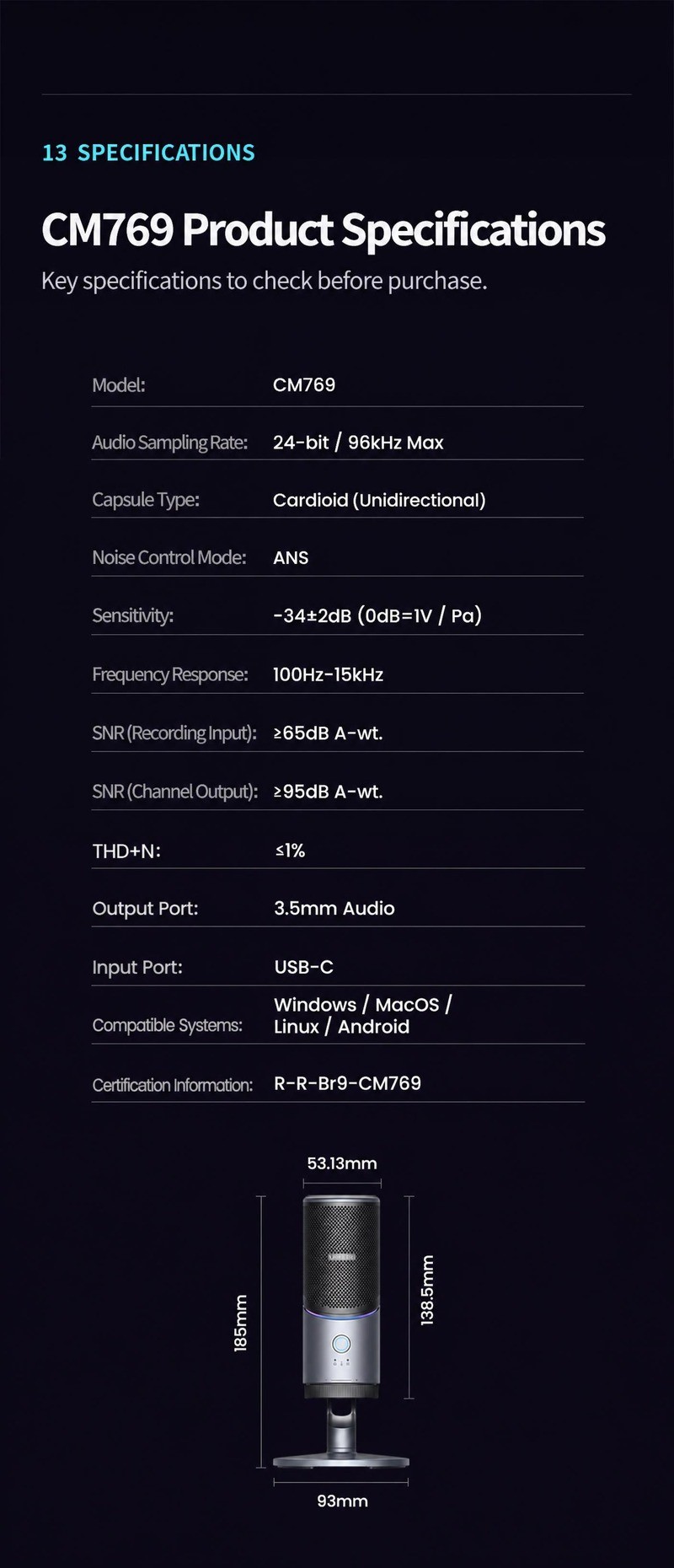Click the USB-C input port value
Screen dimensions: 674x1568
pyautogui.click(x=303, y=967)
